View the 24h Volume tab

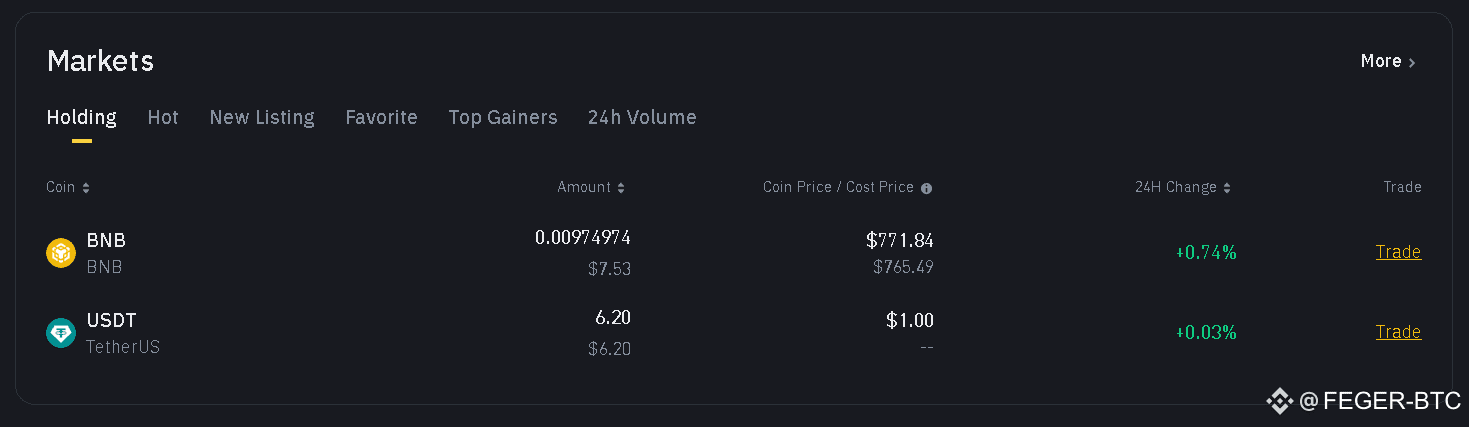pyautogui.click(x=642, y=117)
